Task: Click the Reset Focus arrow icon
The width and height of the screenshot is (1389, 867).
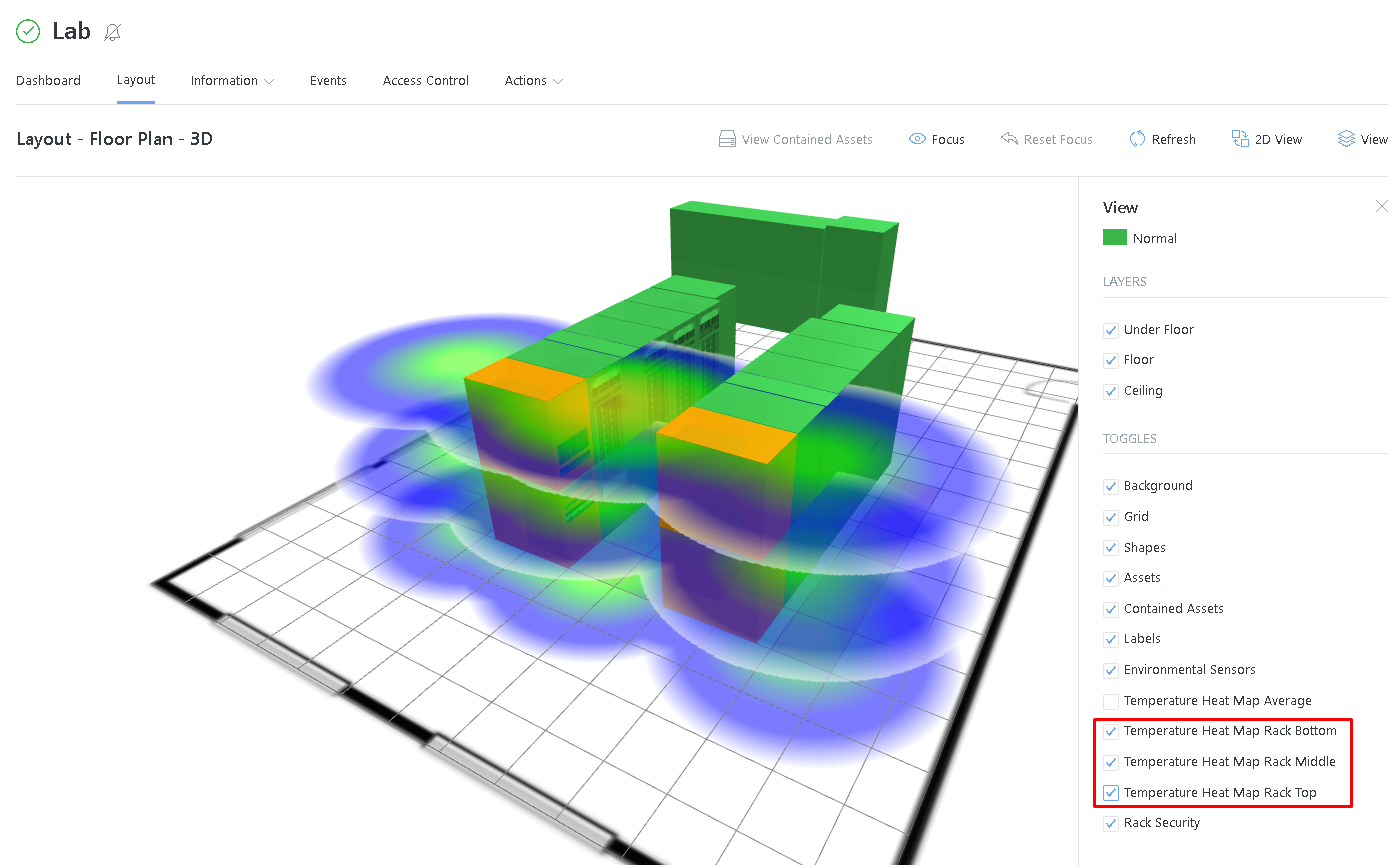Action: (x=1011, y=139)
